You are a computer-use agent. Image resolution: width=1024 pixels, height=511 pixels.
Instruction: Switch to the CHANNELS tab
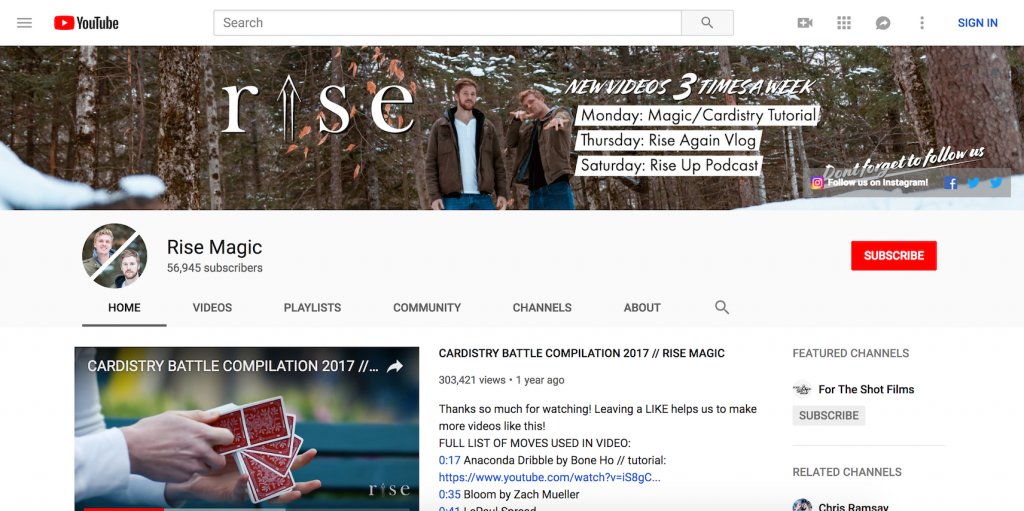coord(542,308)
